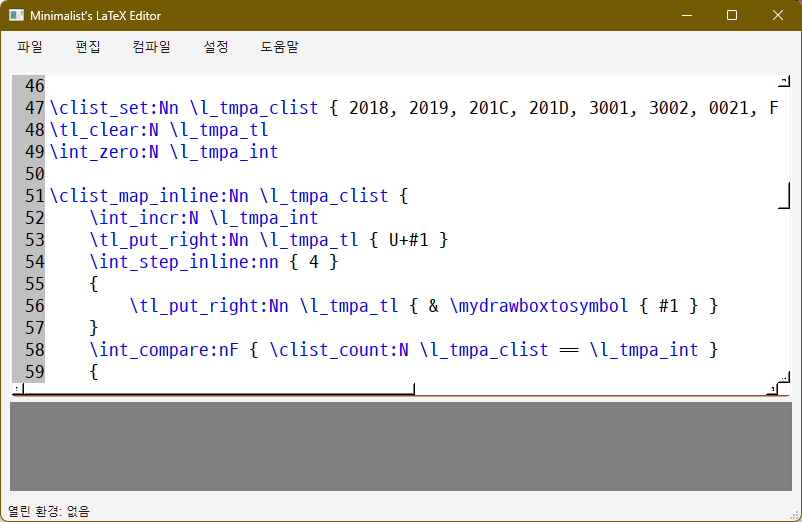This screenshot has width=802, height=522.
Task: Click the scroll-up arrow at the editor's top right
Action: pyautogui.click(x=784, y=81)
